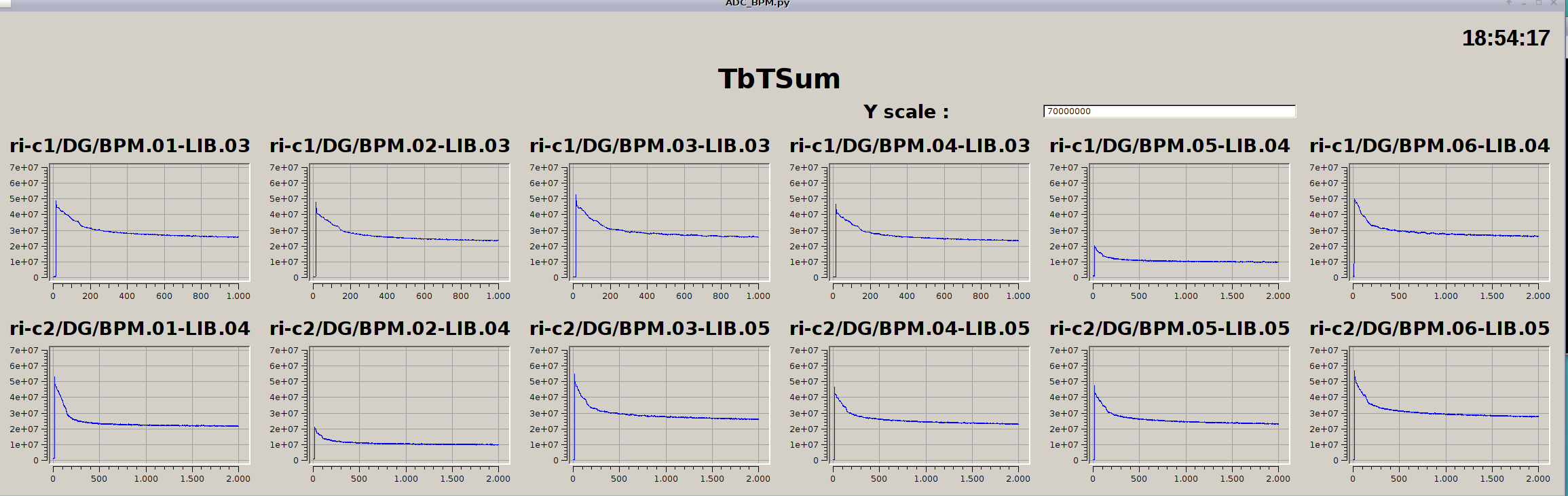The width and height of the screenshot is (1568, 496).
Task: Click the 18:54:17 clock display
Action: tap(1506, 38)
